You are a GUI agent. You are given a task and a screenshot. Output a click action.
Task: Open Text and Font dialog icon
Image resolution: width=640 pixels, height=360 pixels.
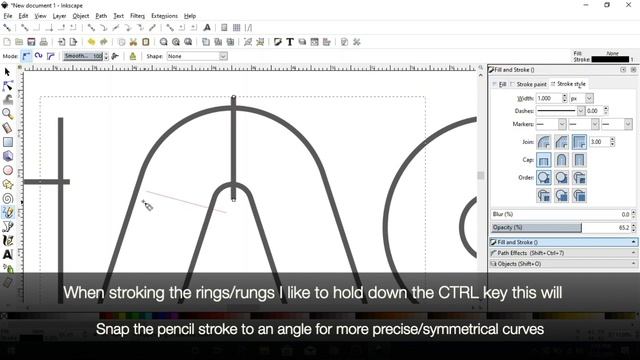[290, 42]
